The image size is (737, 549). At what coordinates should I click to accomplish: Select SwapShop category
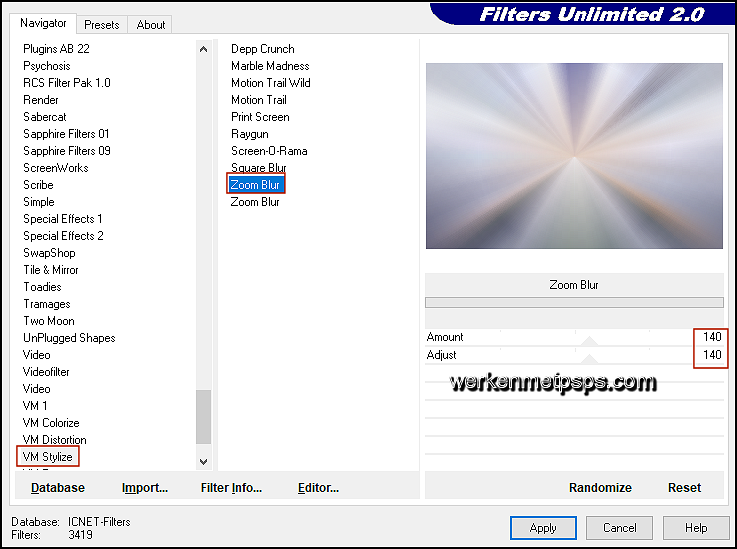[49, 253]
